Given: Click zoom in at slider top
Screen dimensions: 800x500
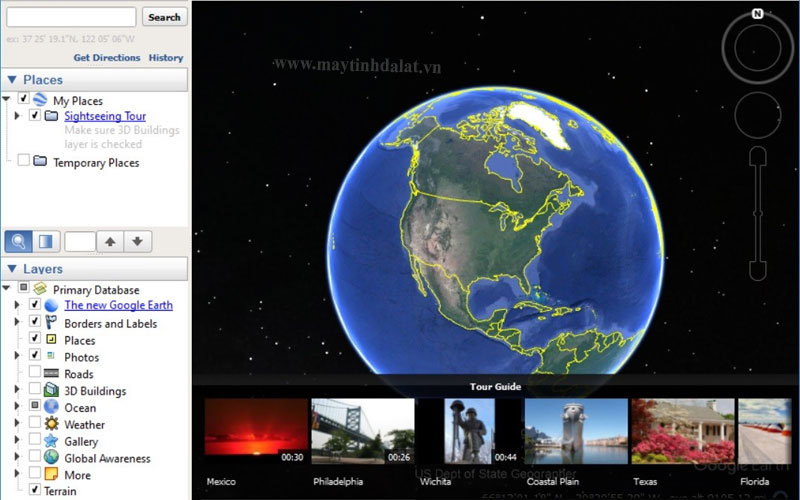Looking at the screenshot, I should (x=758, y=155).
